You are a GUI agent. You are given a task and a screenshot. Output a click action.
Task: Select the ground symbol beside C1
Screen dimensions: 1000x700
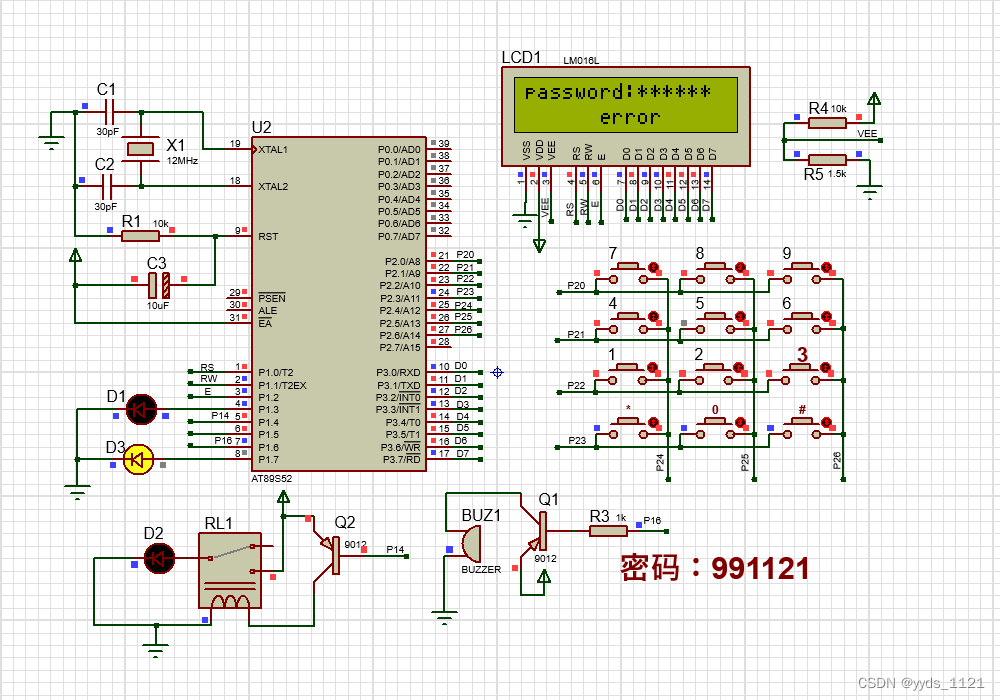click(51, 142)
